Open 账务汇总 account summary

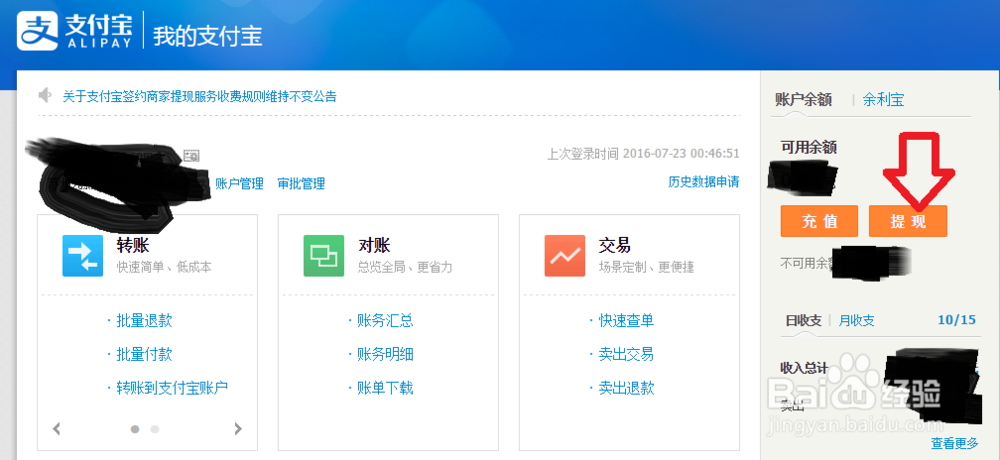(x=385, y=320)
